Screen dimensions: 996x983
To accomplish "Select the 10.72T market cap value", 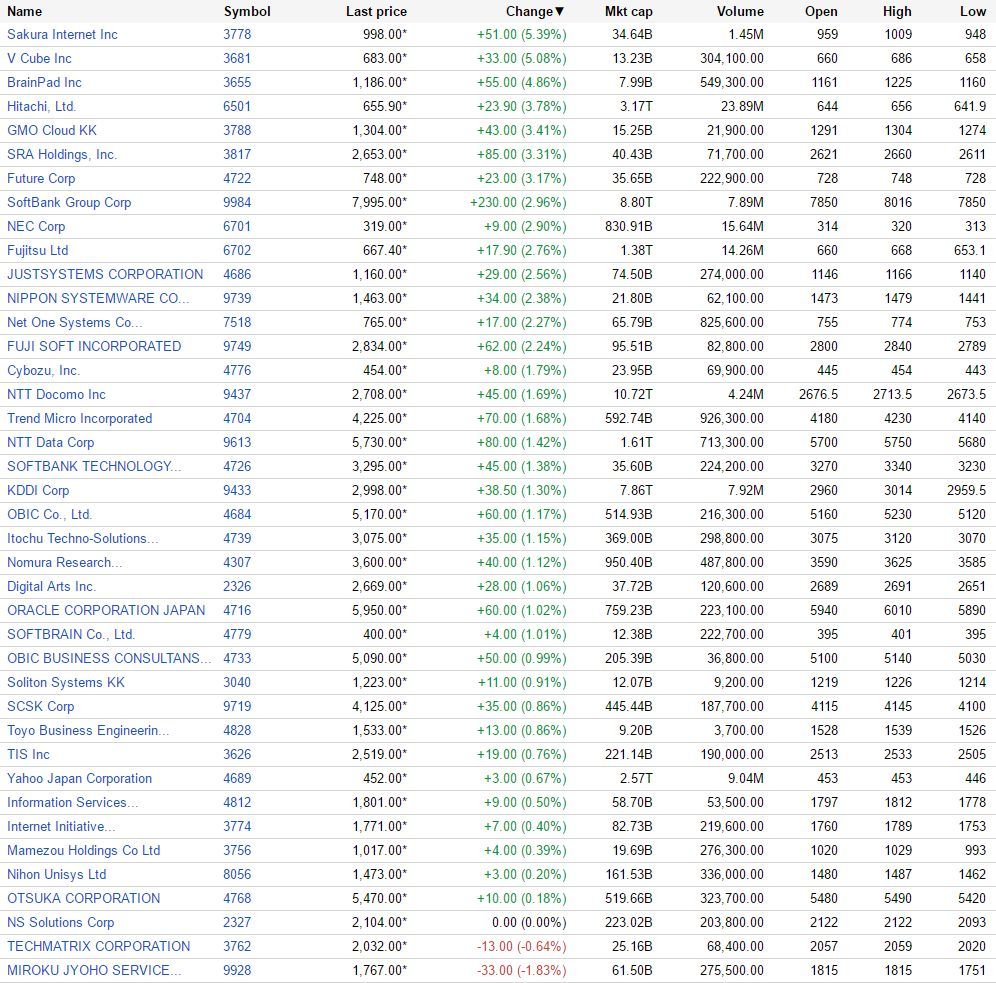I will pyautogui.click(x=633, y=394).
